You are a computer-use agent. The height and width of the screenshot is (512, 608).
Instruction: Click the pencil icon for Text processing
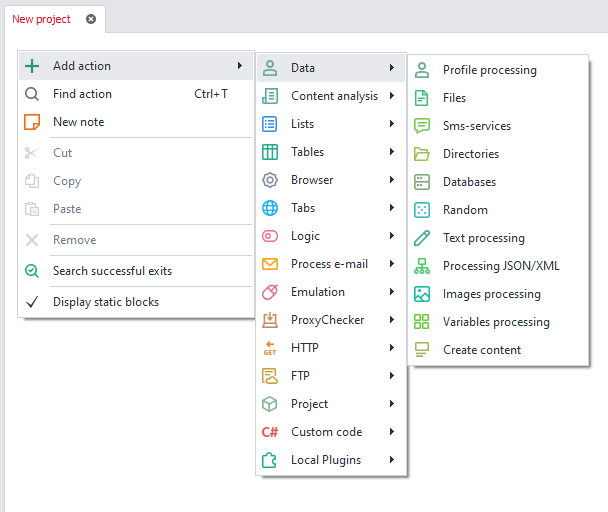[x=422, y=238]
